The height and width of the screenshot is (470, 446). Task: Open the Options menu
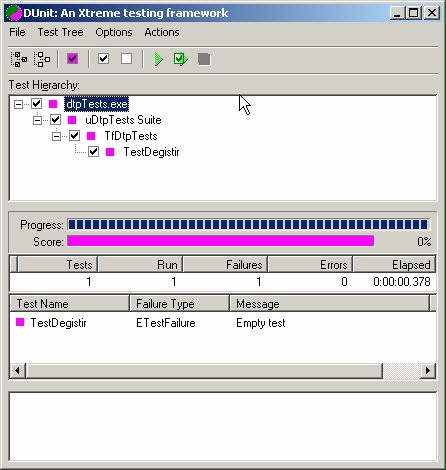pyautogui.click(x=114, y=32)
